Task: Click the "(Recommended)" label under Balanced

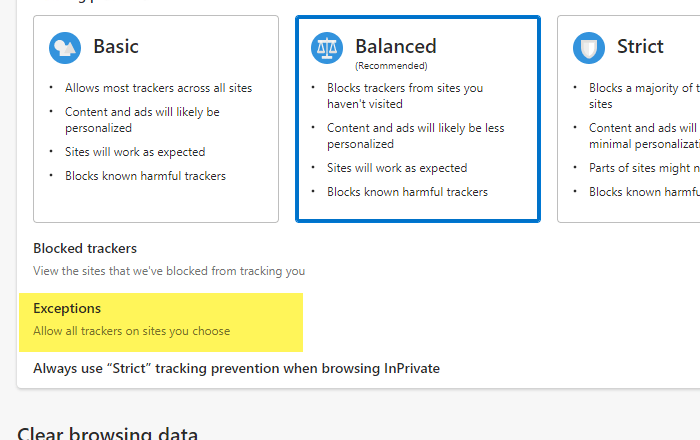Action: point(391,66)
